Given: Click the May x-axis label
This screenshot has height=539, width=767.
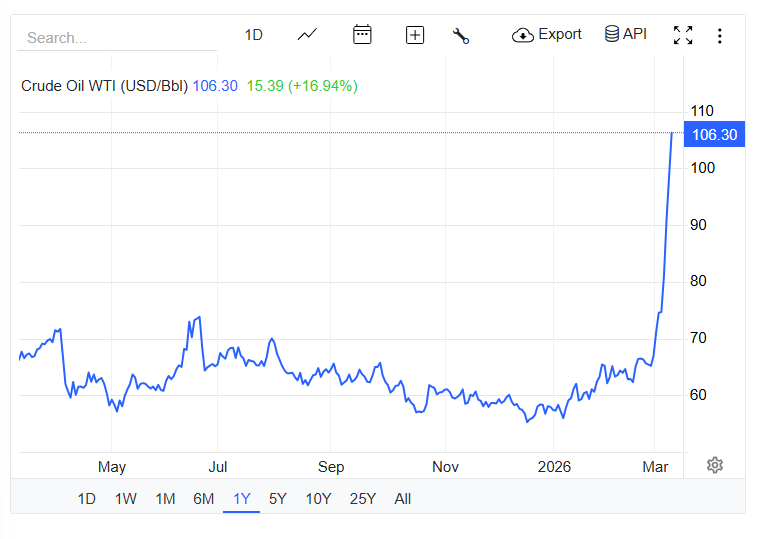Looking at the screenshot, I should pyautogui.click(x=112, y=467).
